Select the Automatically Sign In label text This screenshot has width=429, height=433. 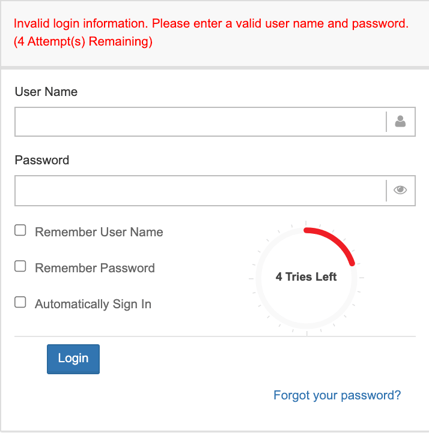tap(93, 304)
